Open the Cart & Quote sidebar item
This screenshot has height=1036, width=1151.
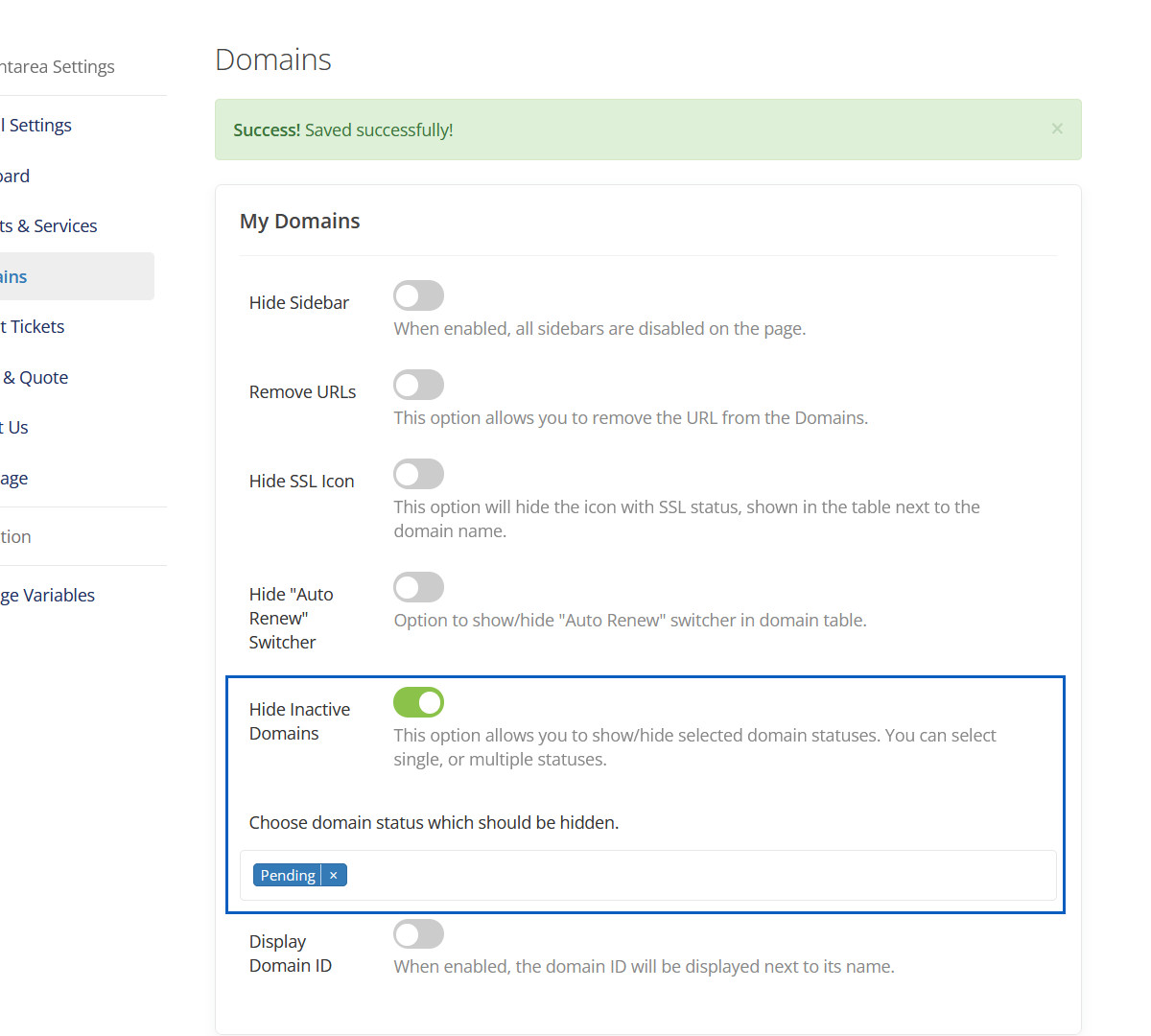tap(36, 378)
